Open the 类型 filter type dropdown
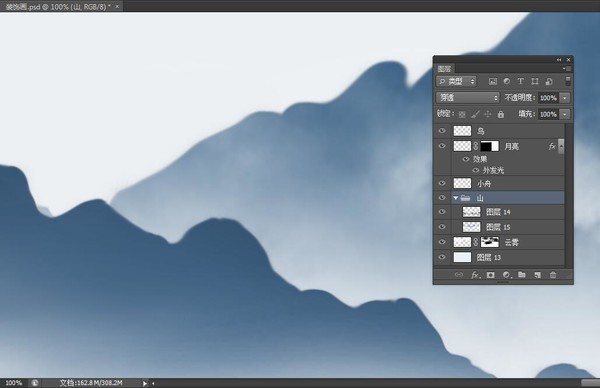 click(x=456, y=81)
